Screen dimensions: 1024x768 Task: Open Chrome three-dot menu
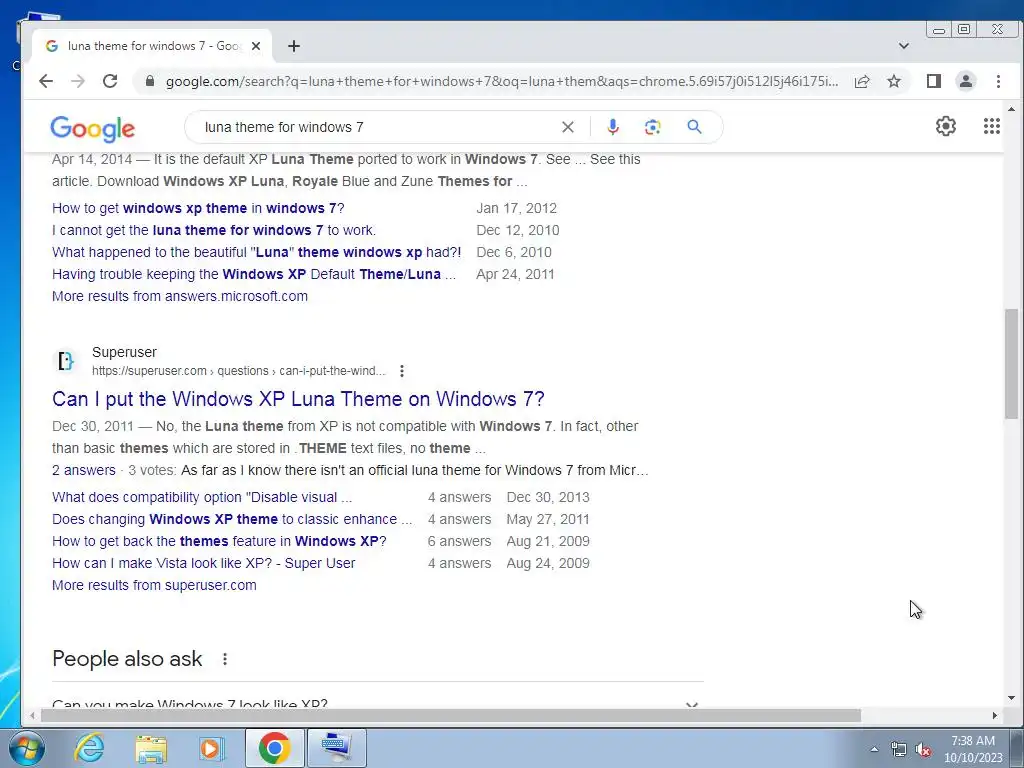(998, 81)
